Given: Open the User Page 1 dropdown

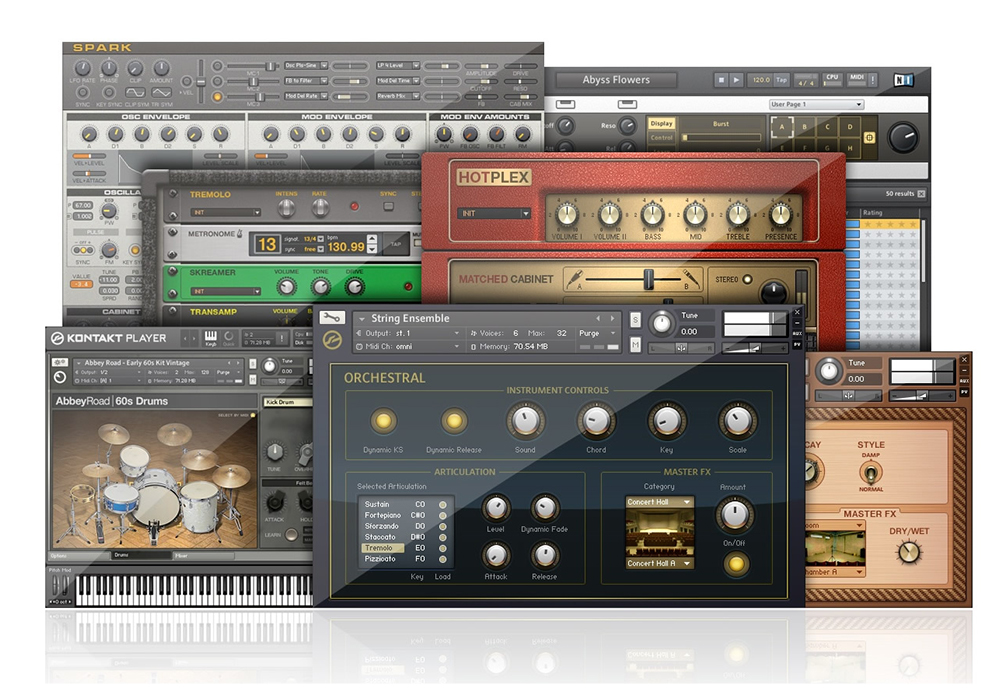Looking at the screenshot, I should tap(816, 104).
